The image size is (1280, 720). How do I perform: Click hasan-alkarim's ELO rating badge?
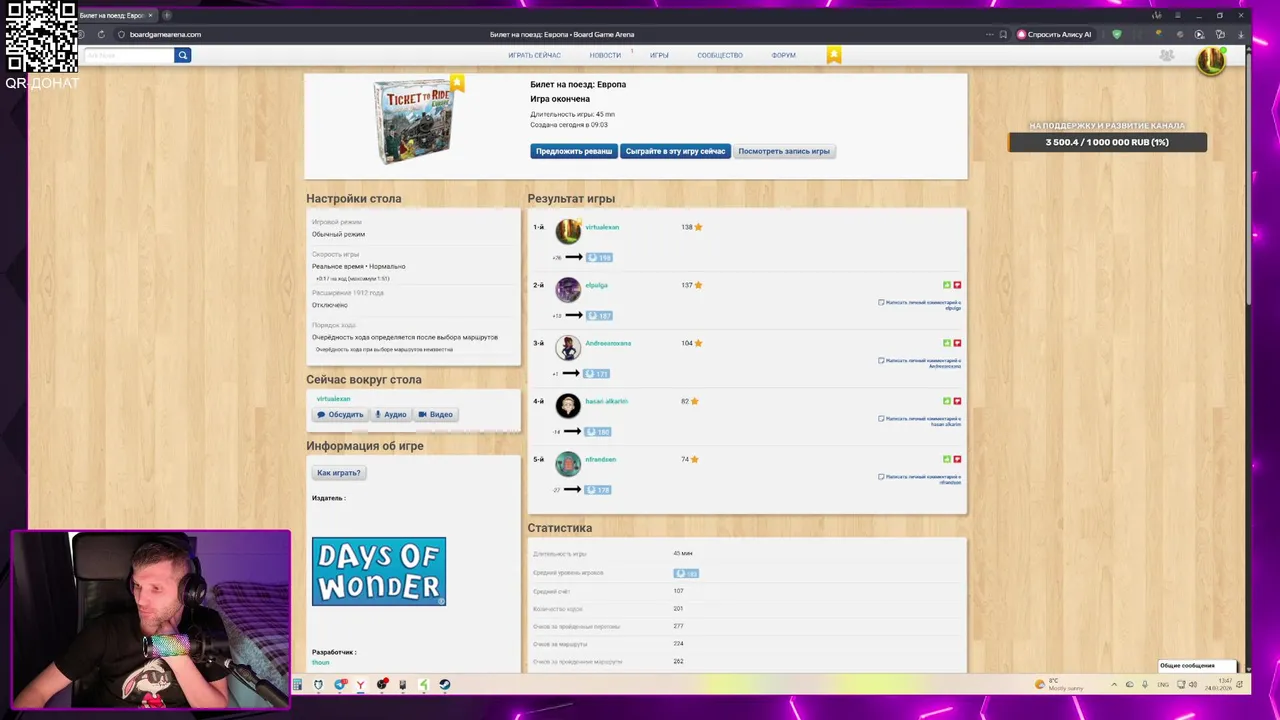(x=598, y=431)
